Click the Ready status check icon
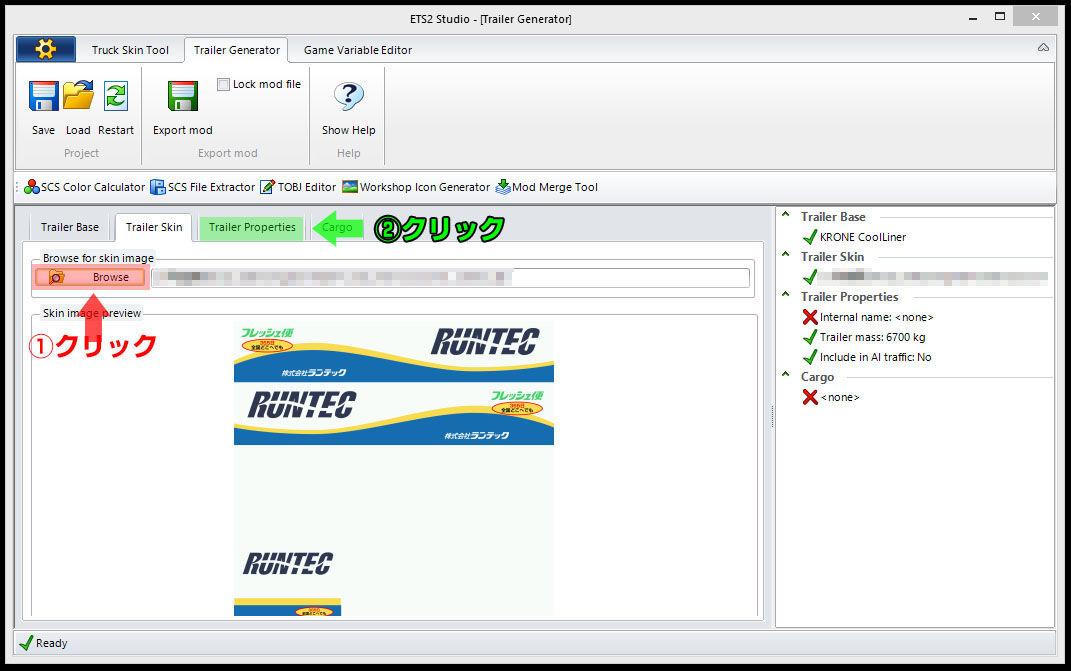The height and width of the screenshot is (671, 1071). (26, 643)
